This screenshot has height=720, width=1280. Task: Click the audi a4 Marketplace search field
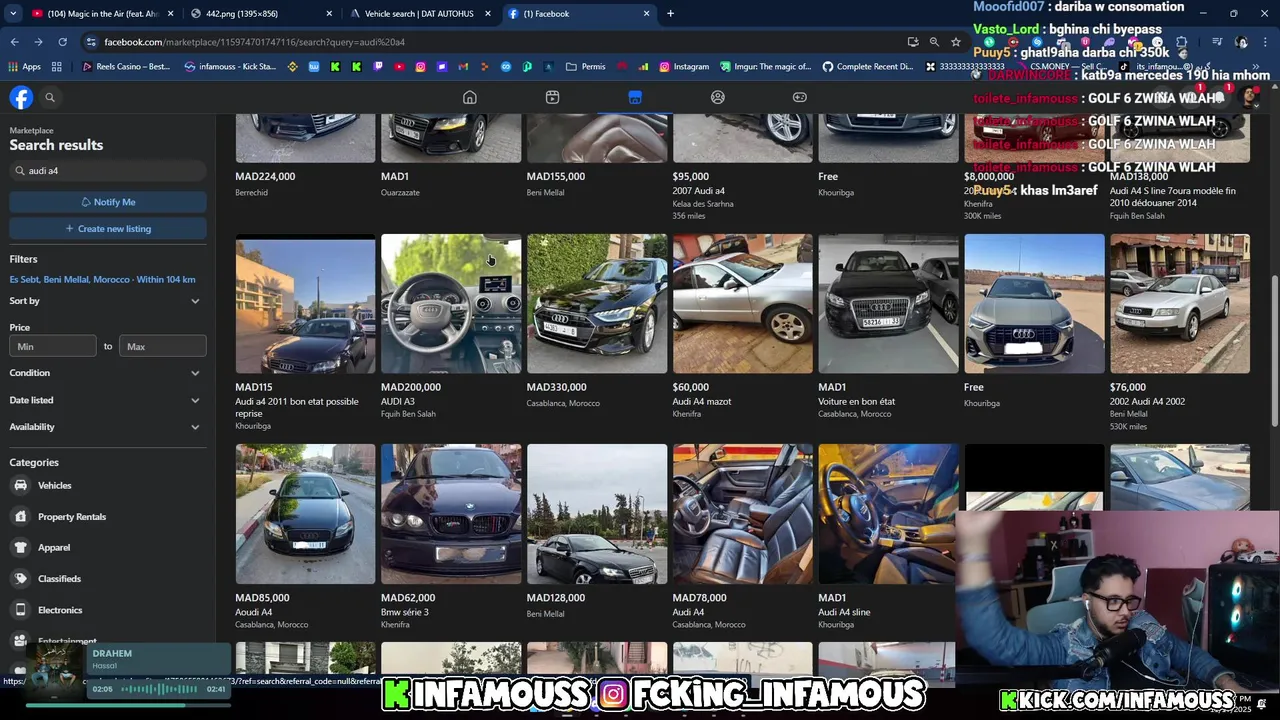pyautogui.click(x=108, y=171)
